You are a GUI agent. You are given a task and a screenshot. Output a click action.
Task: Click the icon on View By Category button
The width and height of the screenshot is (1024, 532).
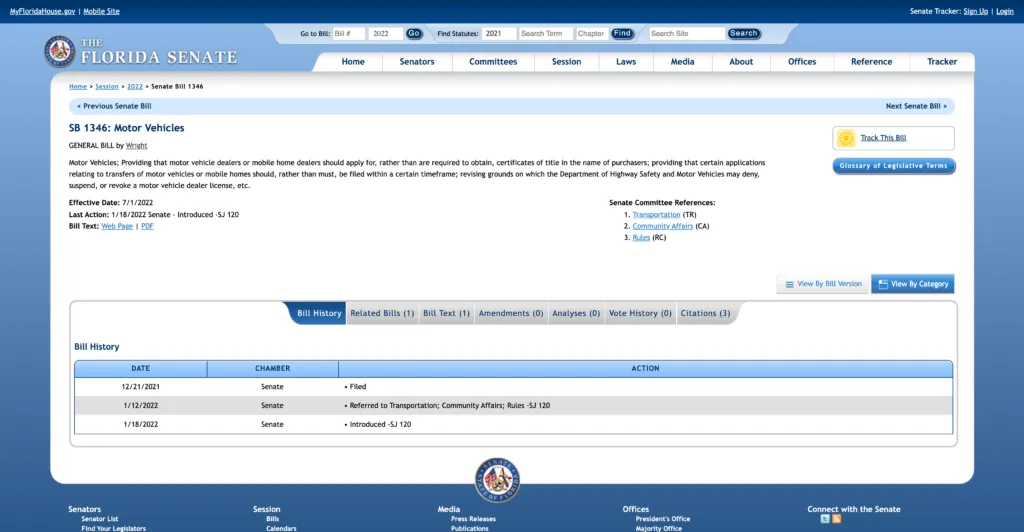(882, 284)
